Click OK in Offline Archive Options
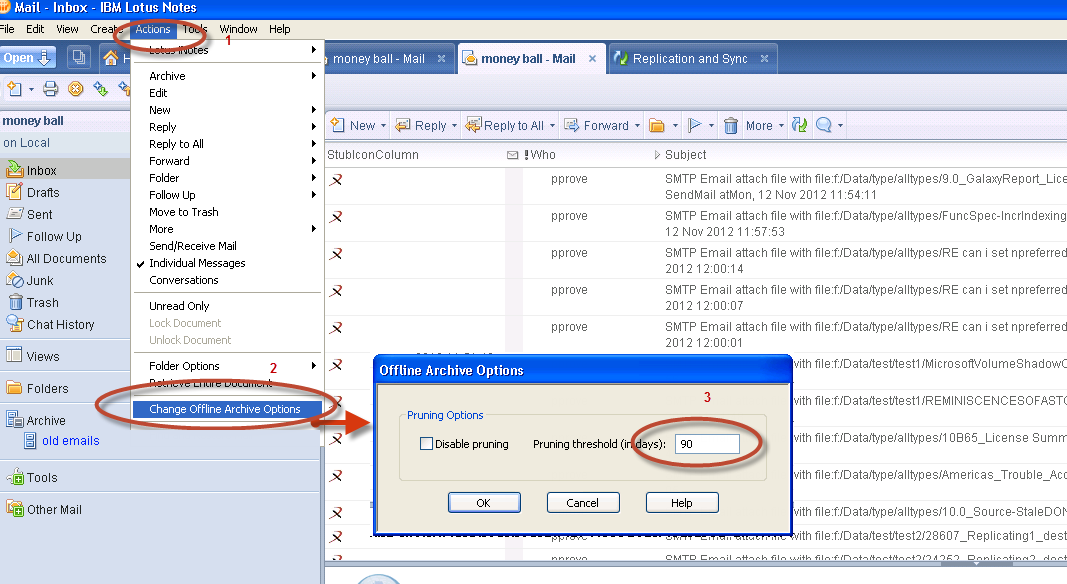Viewport: 1067px width, 584px height. (x=484, y=502)
